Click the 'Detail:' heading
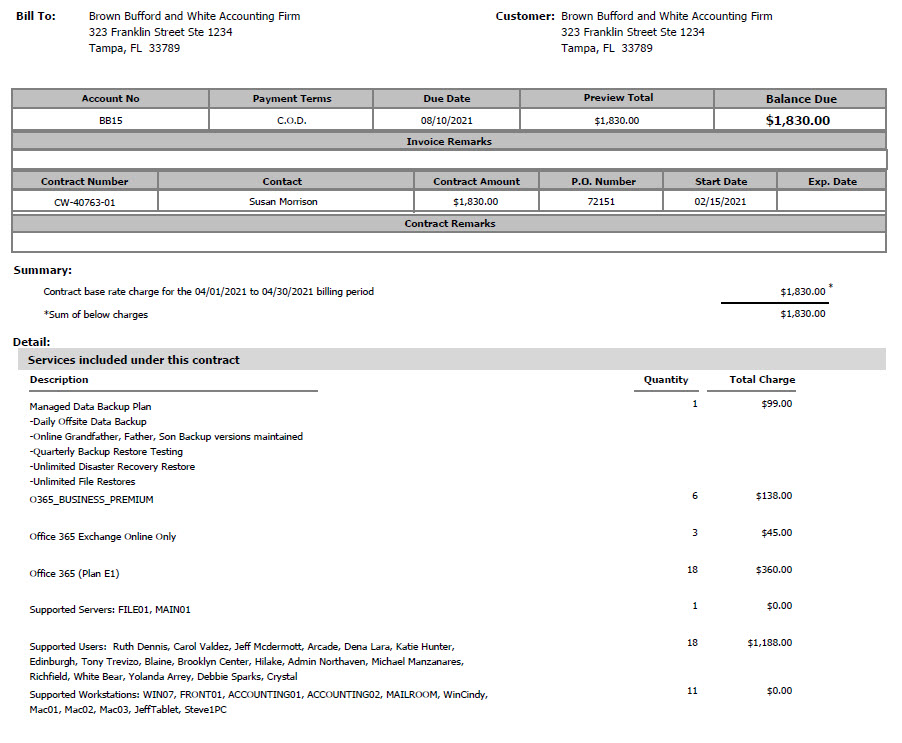902x743 pixels. coord(32,342)
